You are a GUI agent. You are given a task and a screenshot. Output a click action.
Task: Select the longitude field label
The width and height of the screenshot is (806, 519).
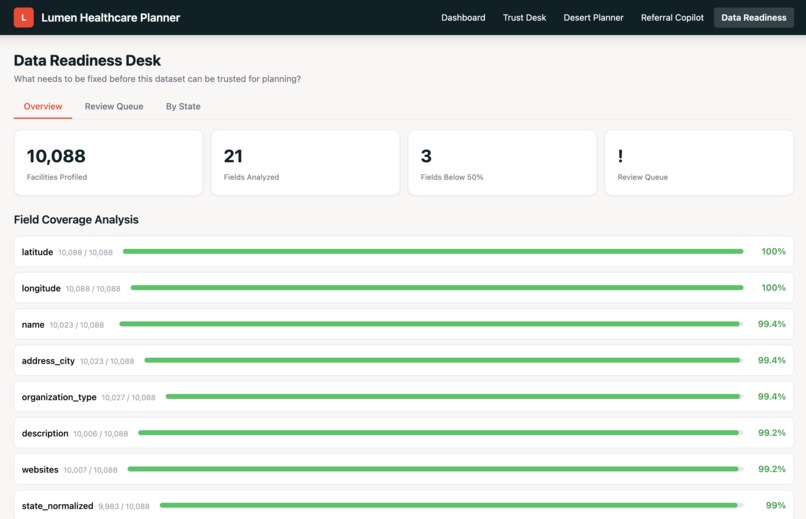tap(41, 288)
